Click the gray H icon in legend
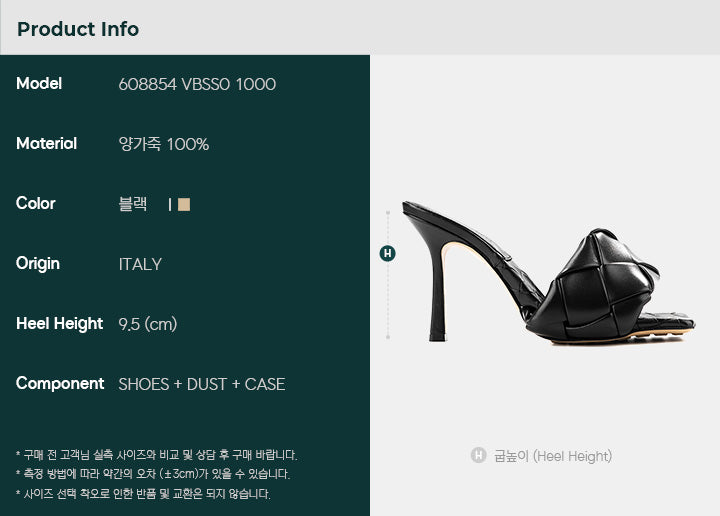The width and height of the screenshot is (720, 516). click(479, 455)
